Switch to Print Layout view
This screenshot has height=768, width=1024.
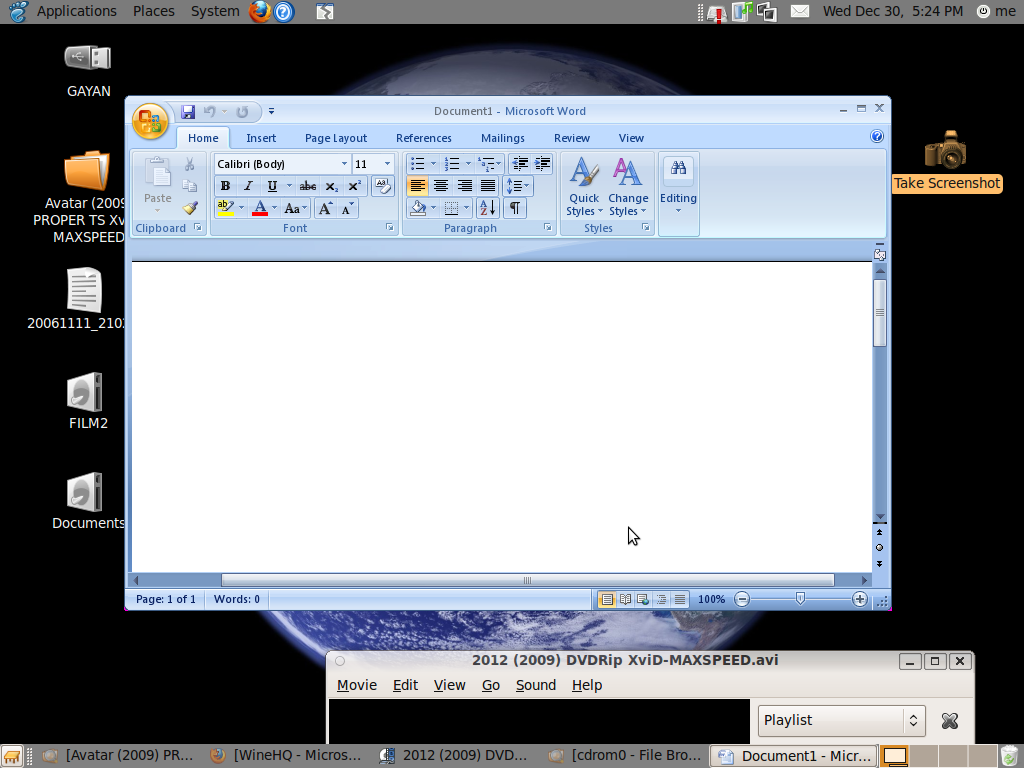[x=607, y=600]
